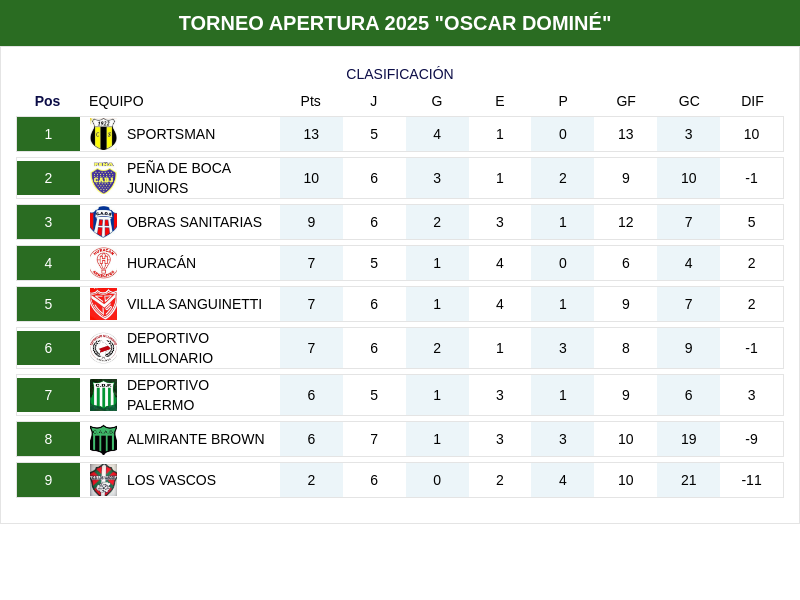
Task: Click the Deportivo Palermo team crest
Action: tap(103, 395)
